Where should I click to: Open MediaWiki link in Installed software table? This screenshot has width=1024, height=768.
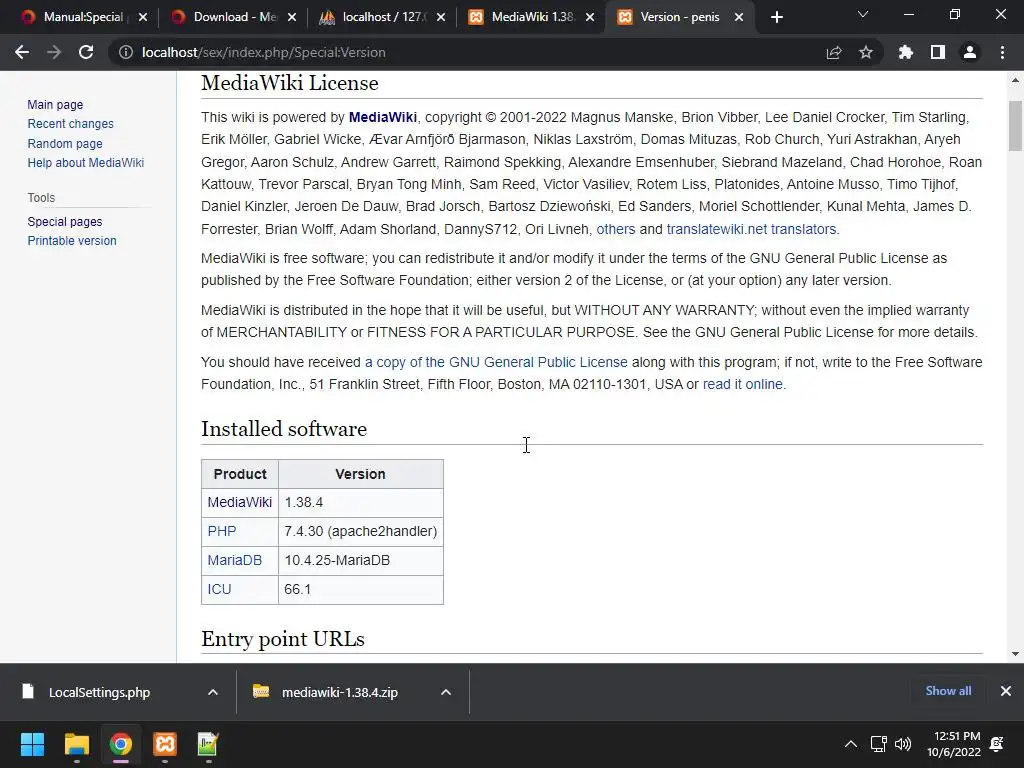point(240,502)
